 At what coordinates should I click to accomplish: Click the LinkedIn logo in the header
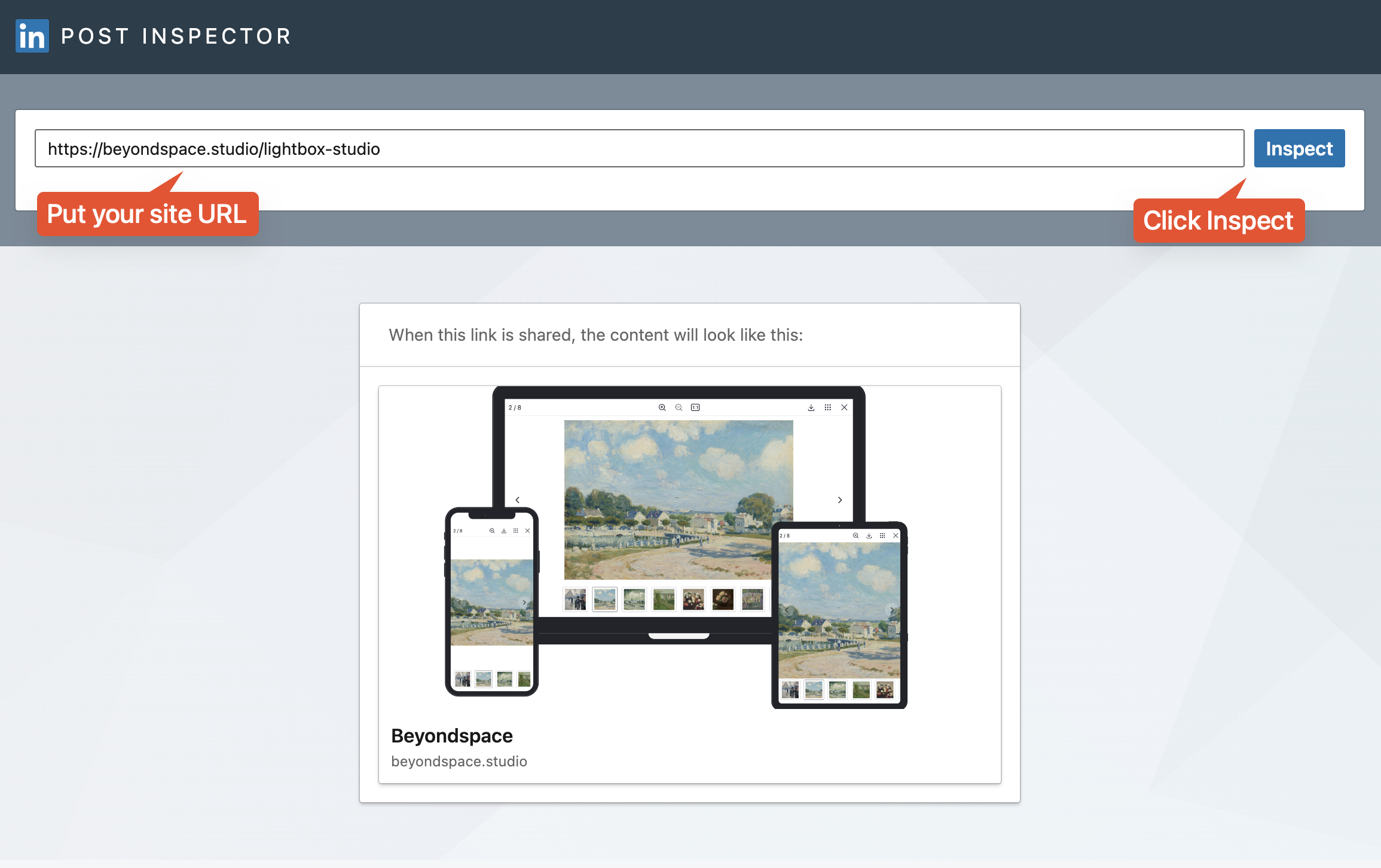tap(32, 36)
